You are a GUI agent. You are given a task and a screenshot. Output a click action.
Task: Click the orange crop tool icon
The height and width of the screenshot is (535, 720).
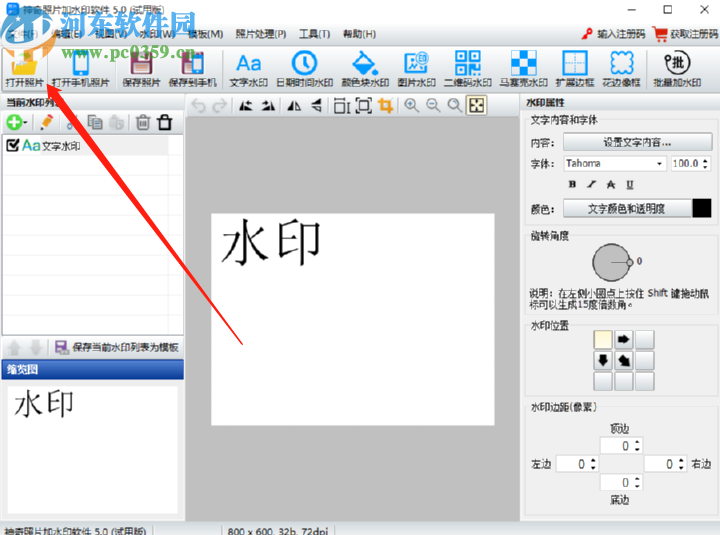coord(386,106)
